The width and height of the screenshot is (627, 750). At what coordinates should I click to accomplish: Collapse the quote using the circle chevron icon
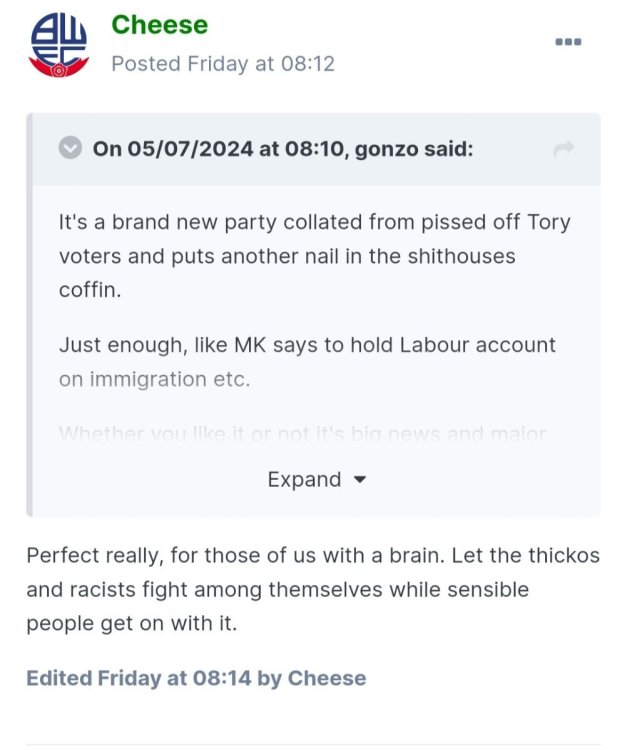(70, 149)
